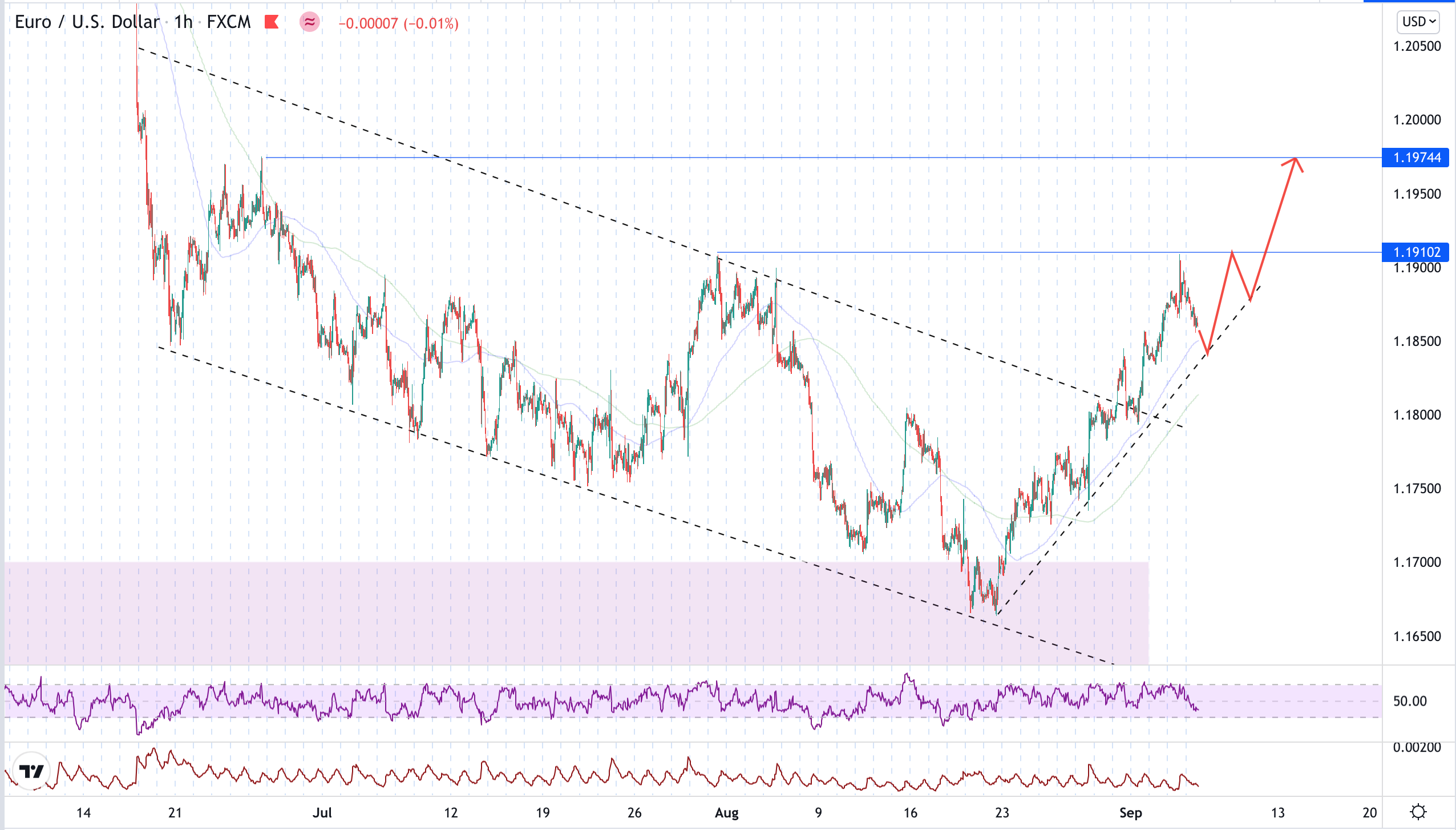Screen dimensions: 1456x830
Task: Click the FXCM exchange label in legend
Action: pos(228,22)
